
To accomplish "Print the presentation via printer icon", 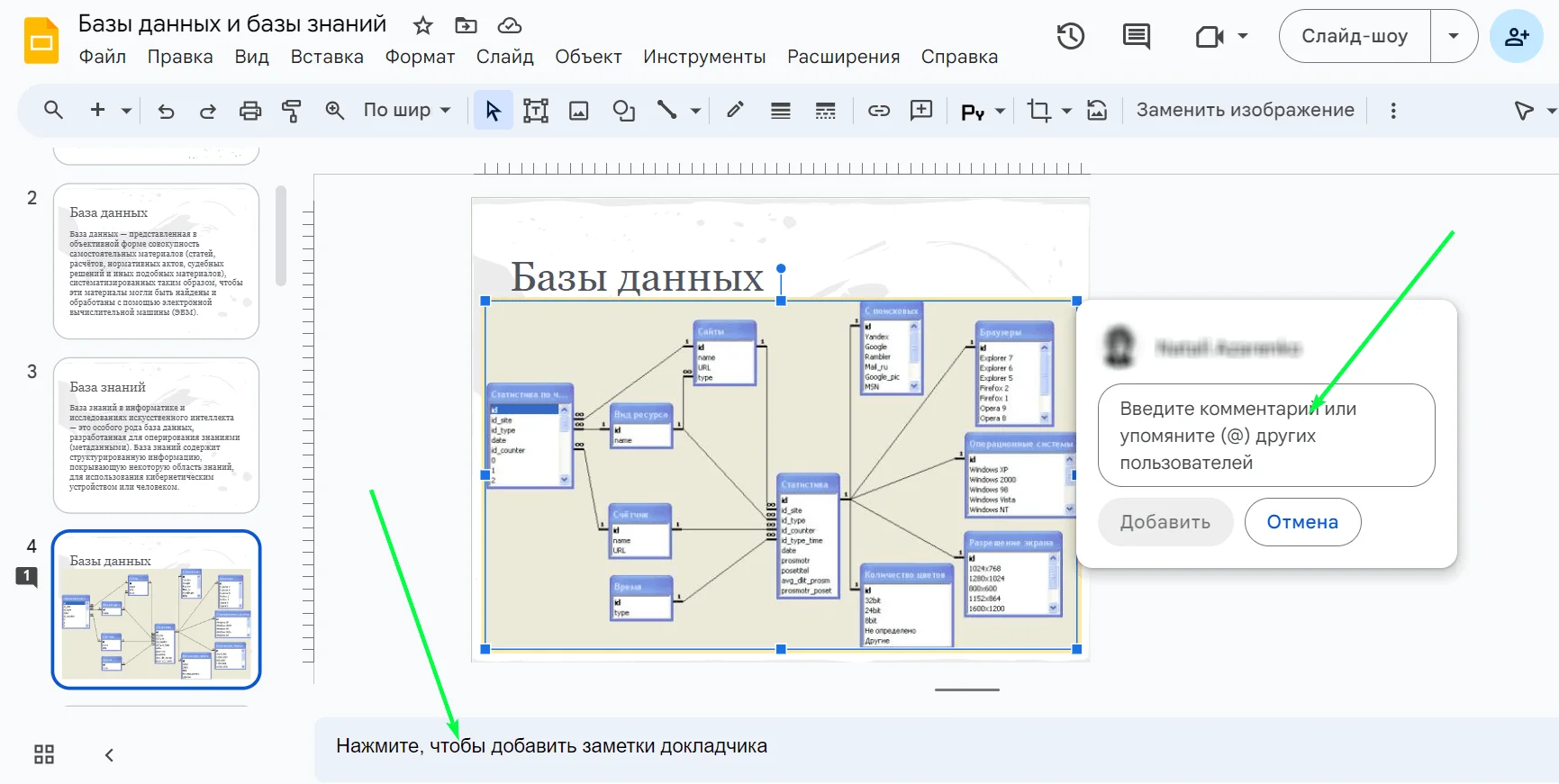I will [x=249, y=111].
